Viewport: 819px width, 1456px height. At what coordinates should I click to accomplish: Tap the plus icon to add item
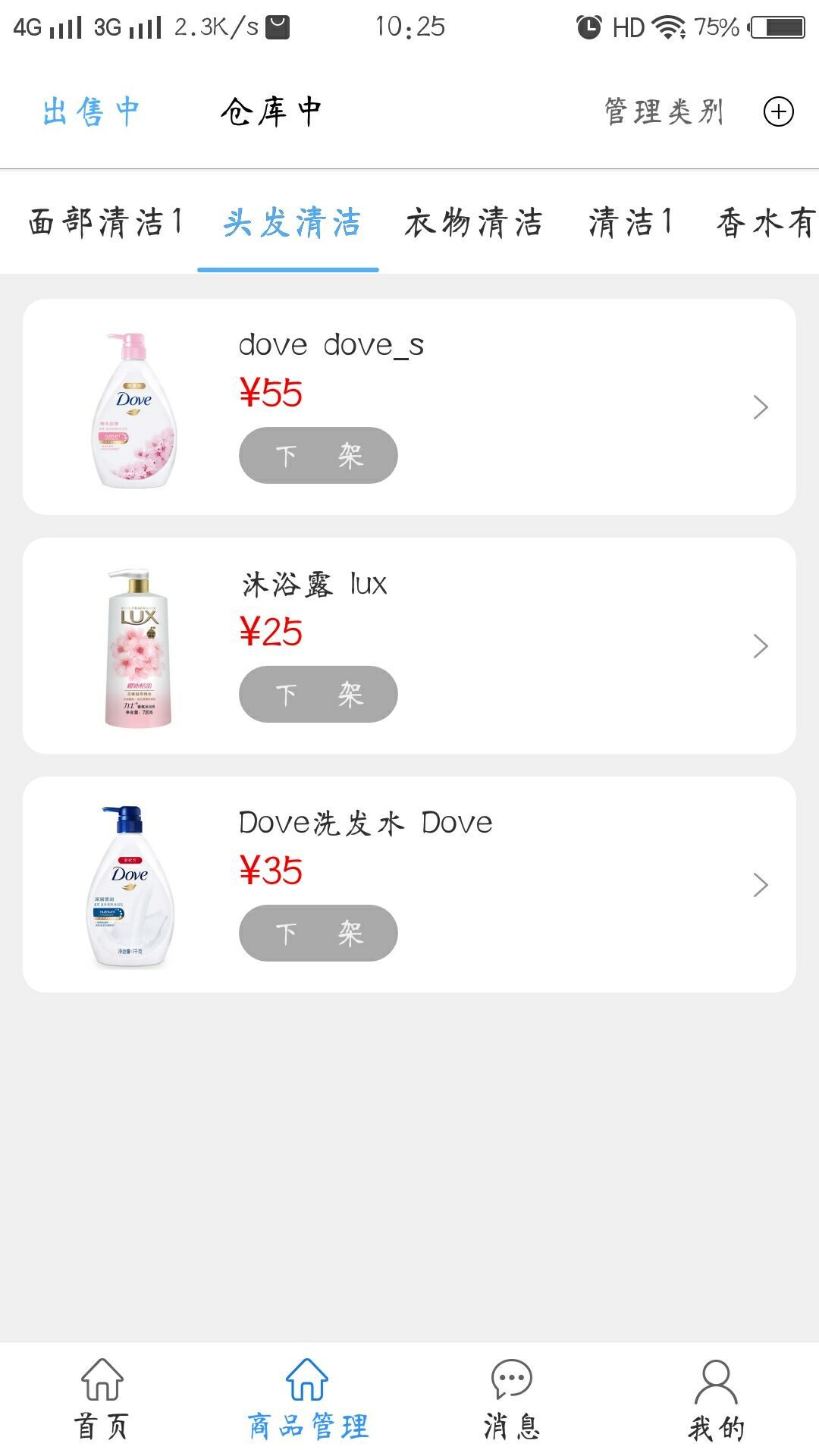point(778,112)
